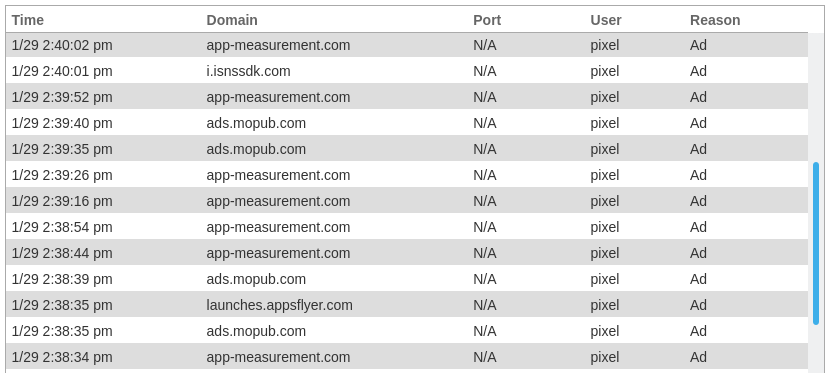Screen dimensions: 832x373
Task: Click the blue vertical scrollbar thumb
Action: coord(816,244)
